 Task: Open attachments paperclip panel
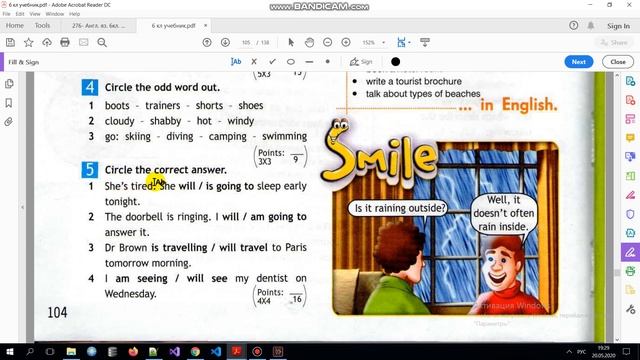point(9,122)
